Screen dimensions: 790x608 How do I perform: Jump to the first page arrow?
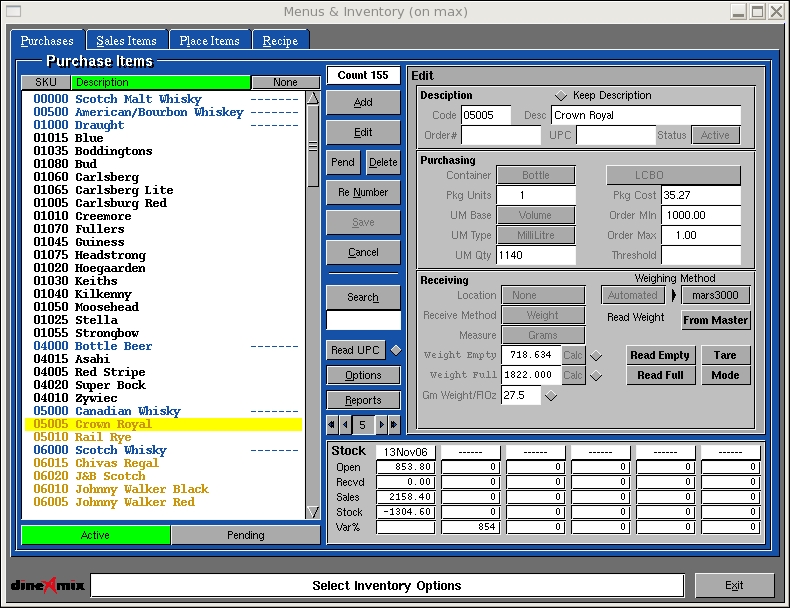332,425
